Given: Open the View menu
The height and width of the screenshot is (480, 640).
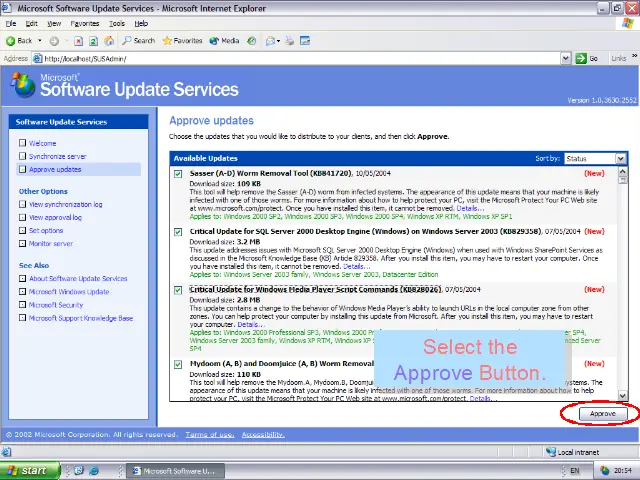Looking at the screenshot, I should 54,24.
